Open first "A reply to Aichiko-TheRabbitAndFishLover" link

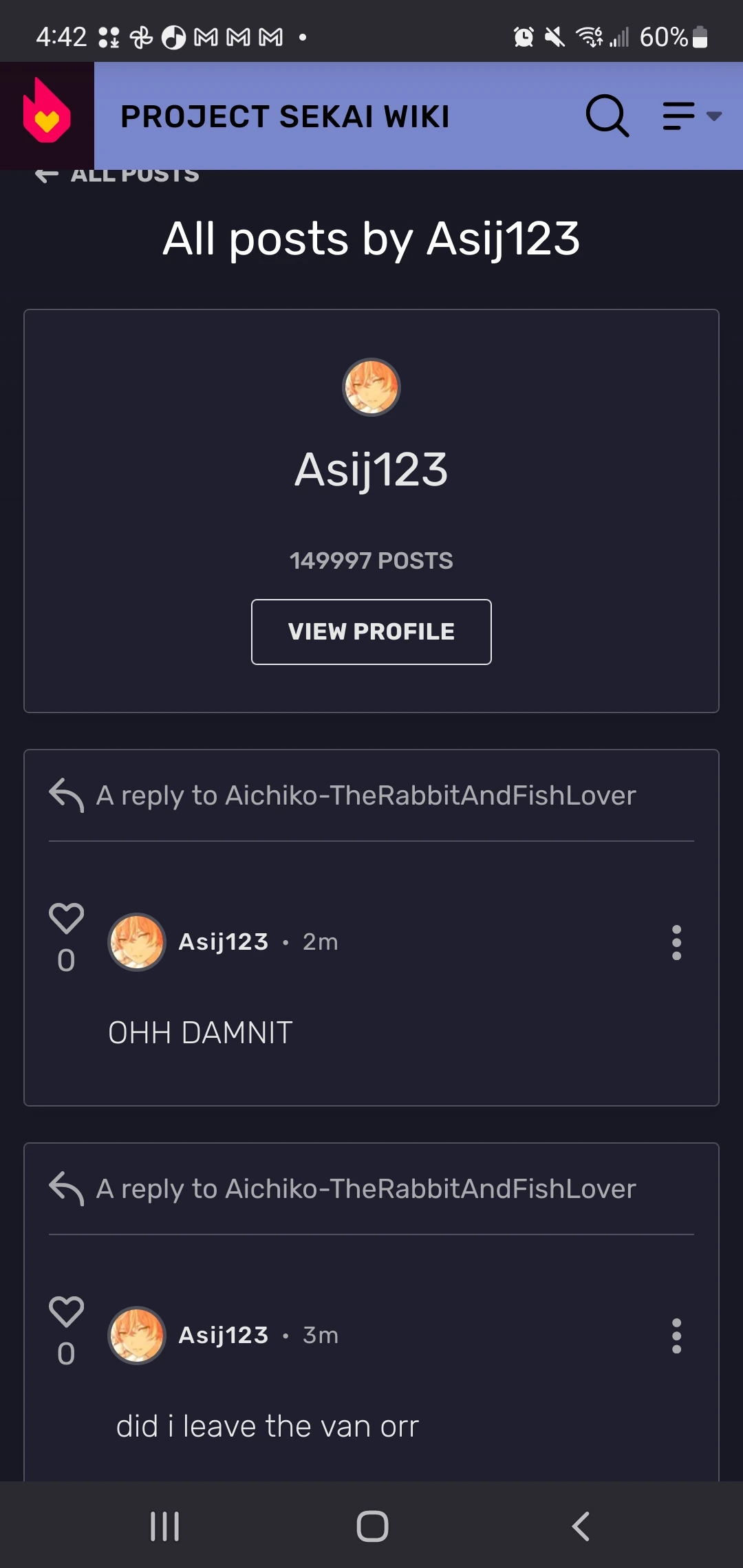366,796
